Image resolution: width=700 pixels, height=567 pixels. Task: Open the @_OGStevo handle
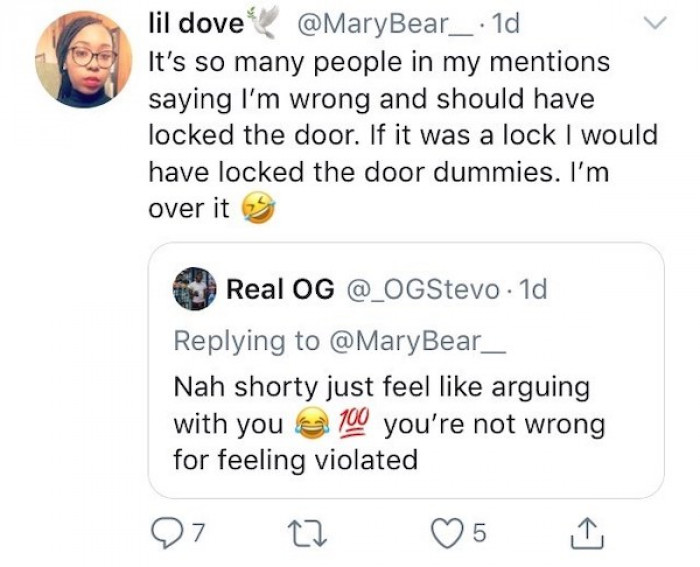click(x=423, y=290)
